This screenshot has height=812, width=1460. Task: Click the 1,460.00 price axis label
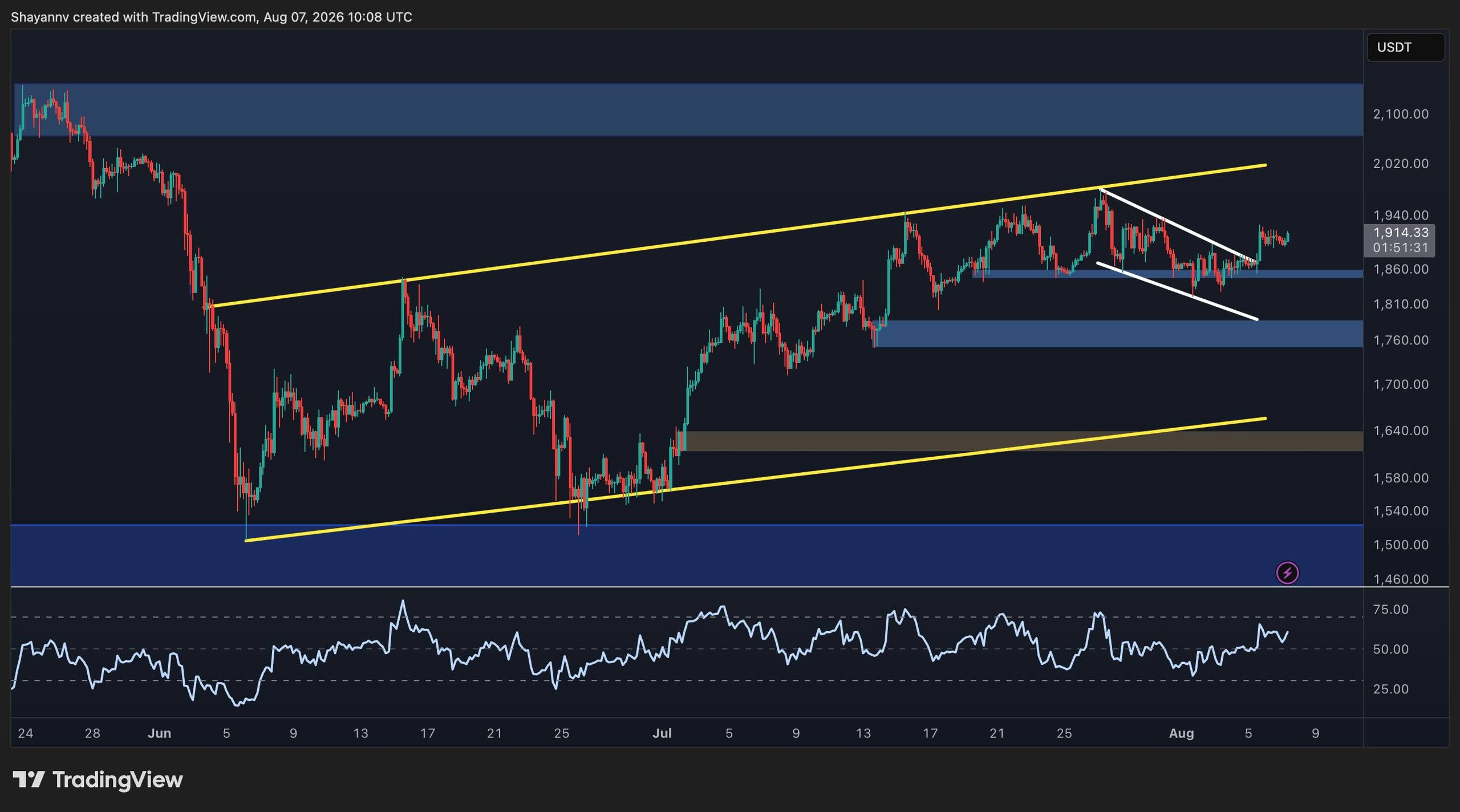point(1401,579)
